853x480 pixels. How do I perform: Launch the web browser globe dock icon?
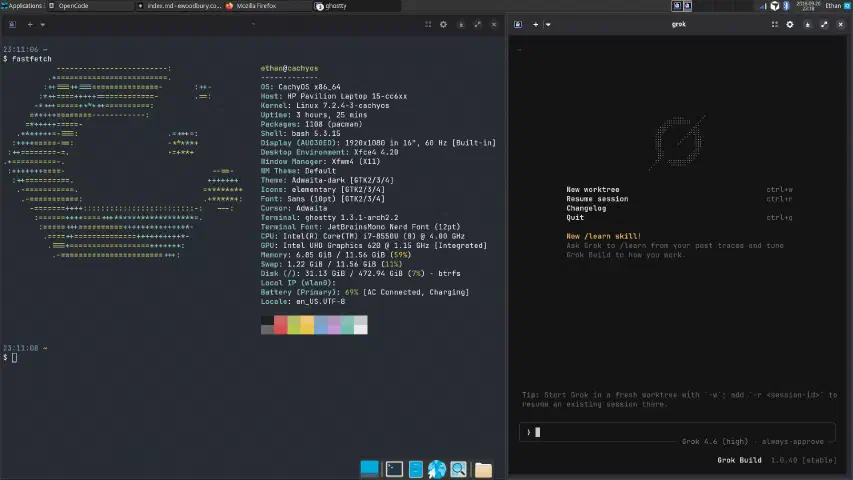[x=436, y=469]
